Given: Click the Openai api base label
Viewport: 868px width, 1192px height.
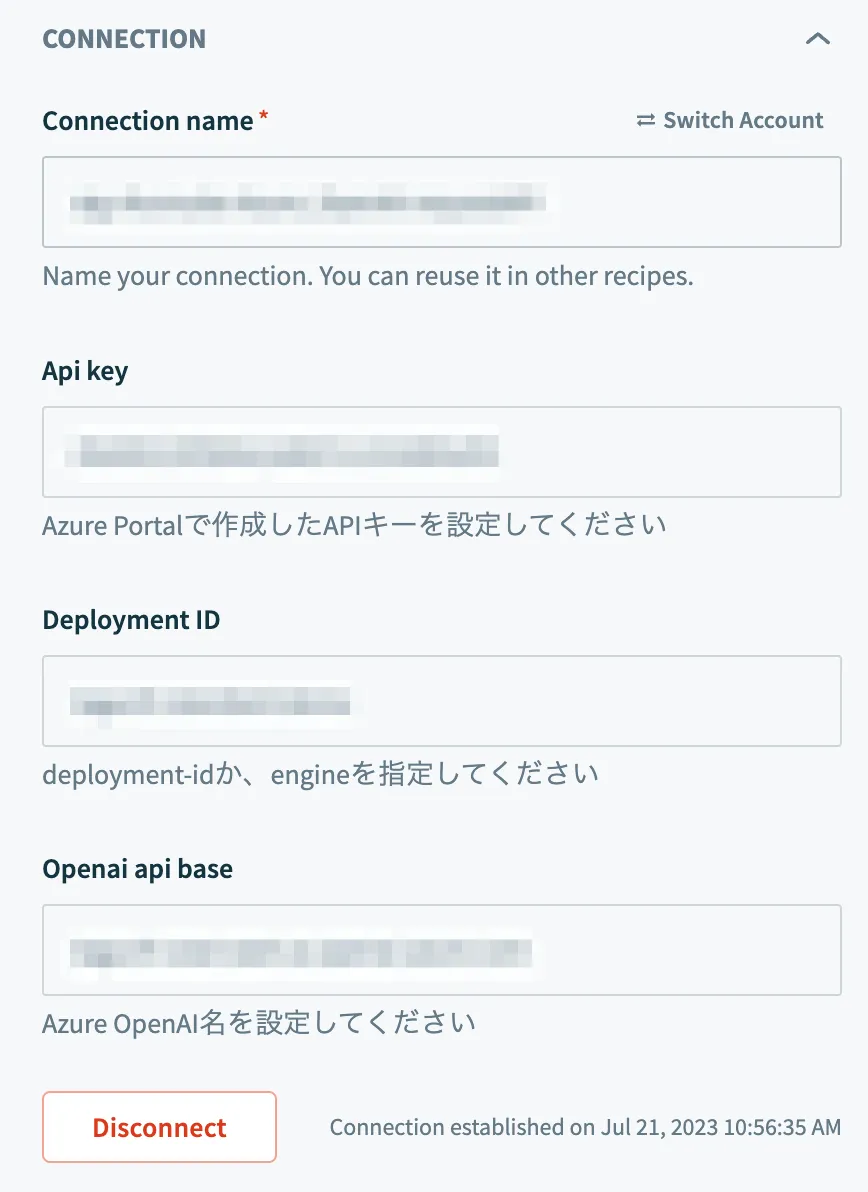Looking at the screenshot, I should pos(137,869).
